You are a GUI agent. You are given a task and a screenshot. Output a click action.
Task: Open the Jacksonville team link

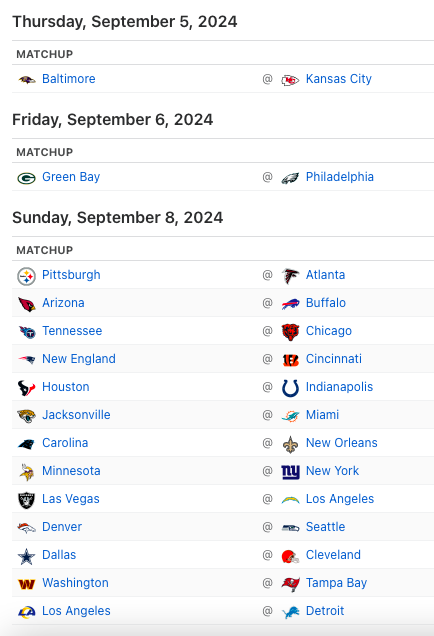[x=76, y=415]
